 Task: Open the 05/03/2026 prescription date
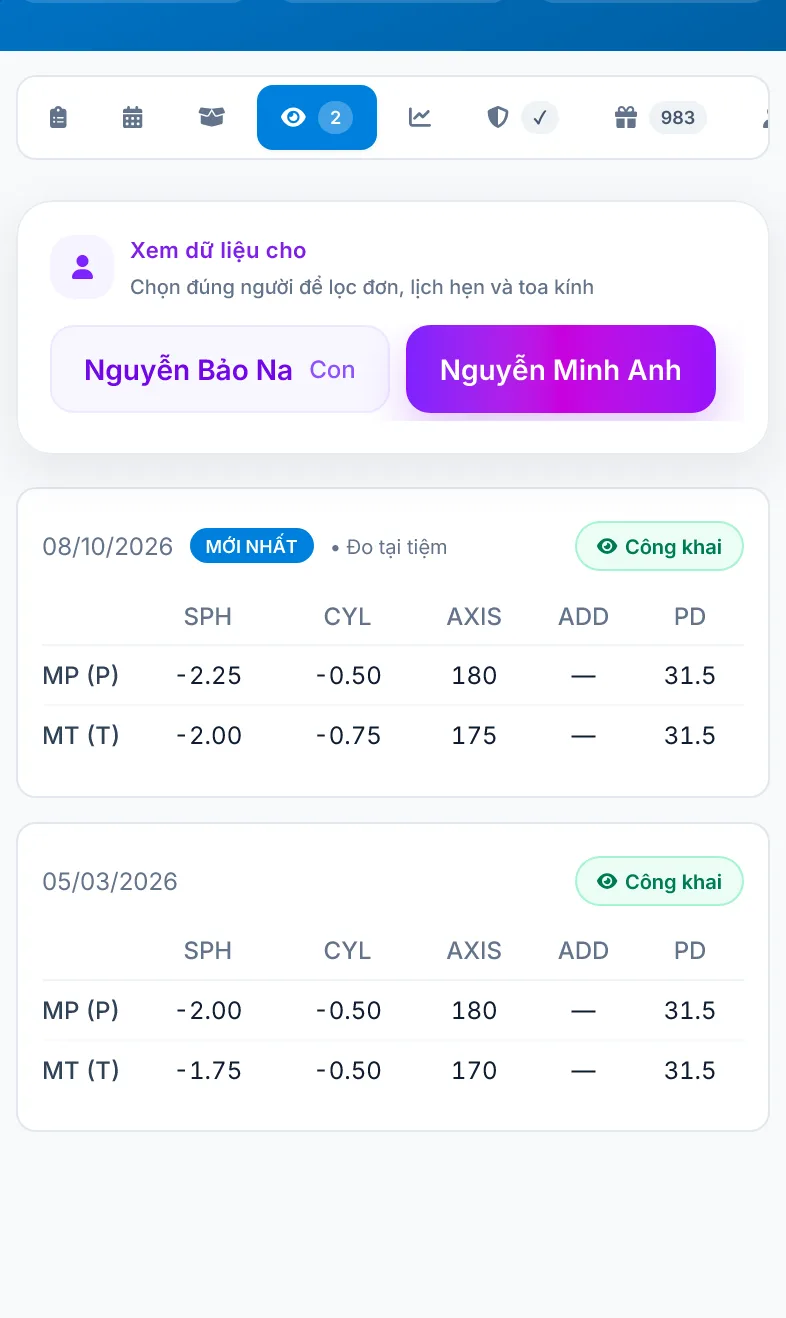[x=110, y=882]
